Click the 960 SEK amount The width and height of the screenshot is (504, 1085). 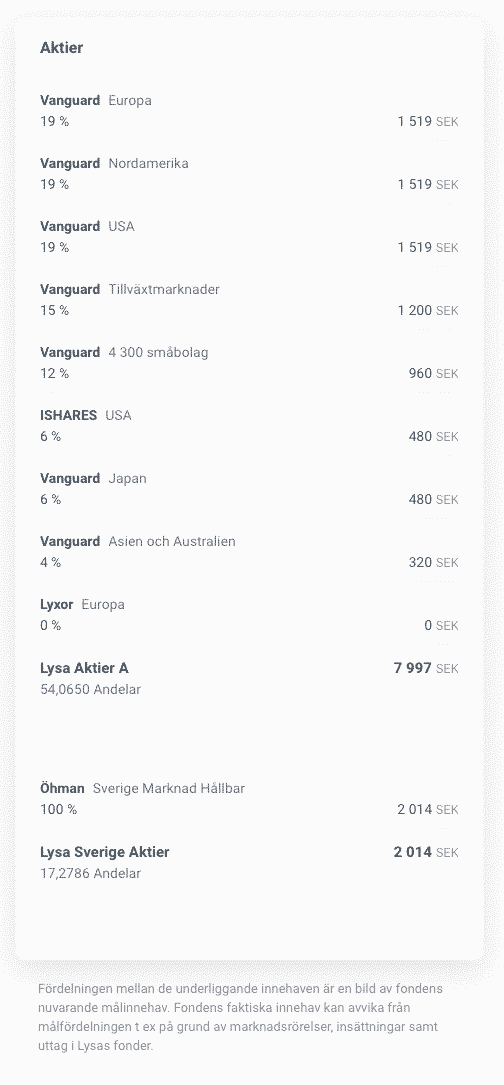pos(433,374)
